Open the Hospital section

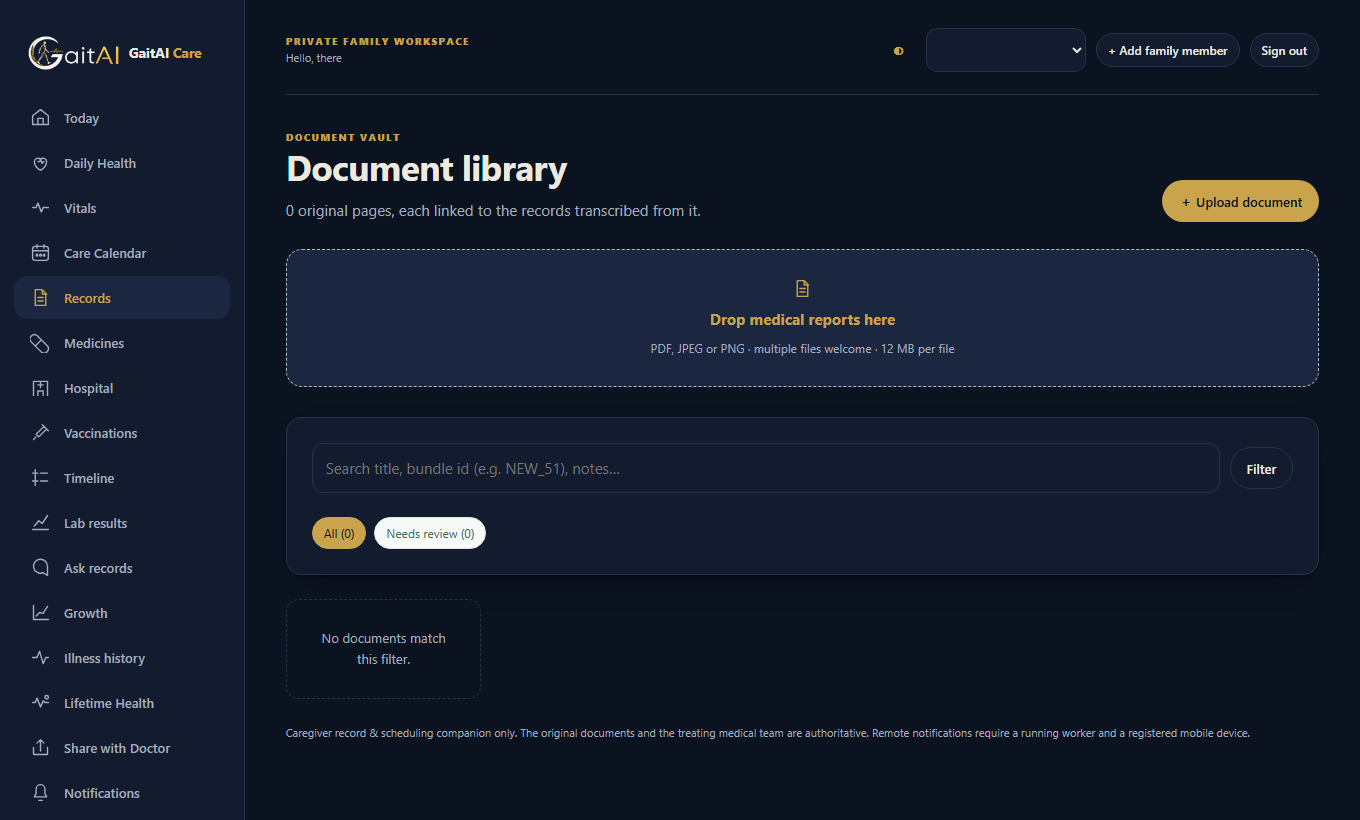tap(122, 388)
